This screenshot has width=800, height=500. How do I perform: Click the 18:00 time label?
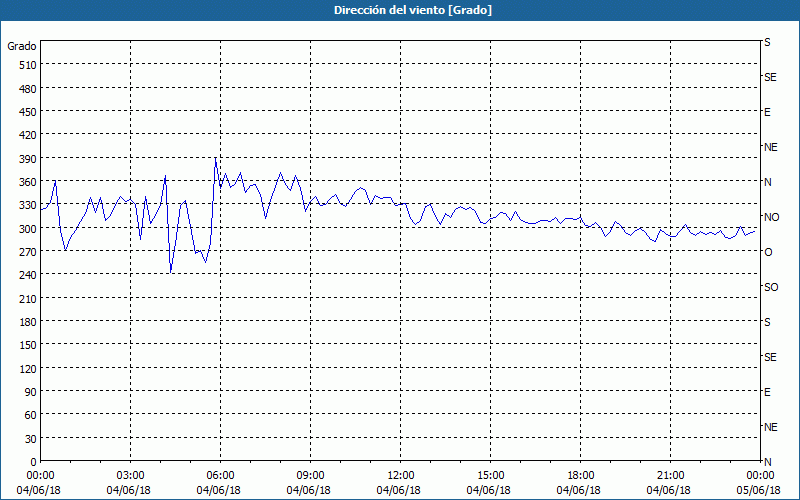tap(579, 476)
